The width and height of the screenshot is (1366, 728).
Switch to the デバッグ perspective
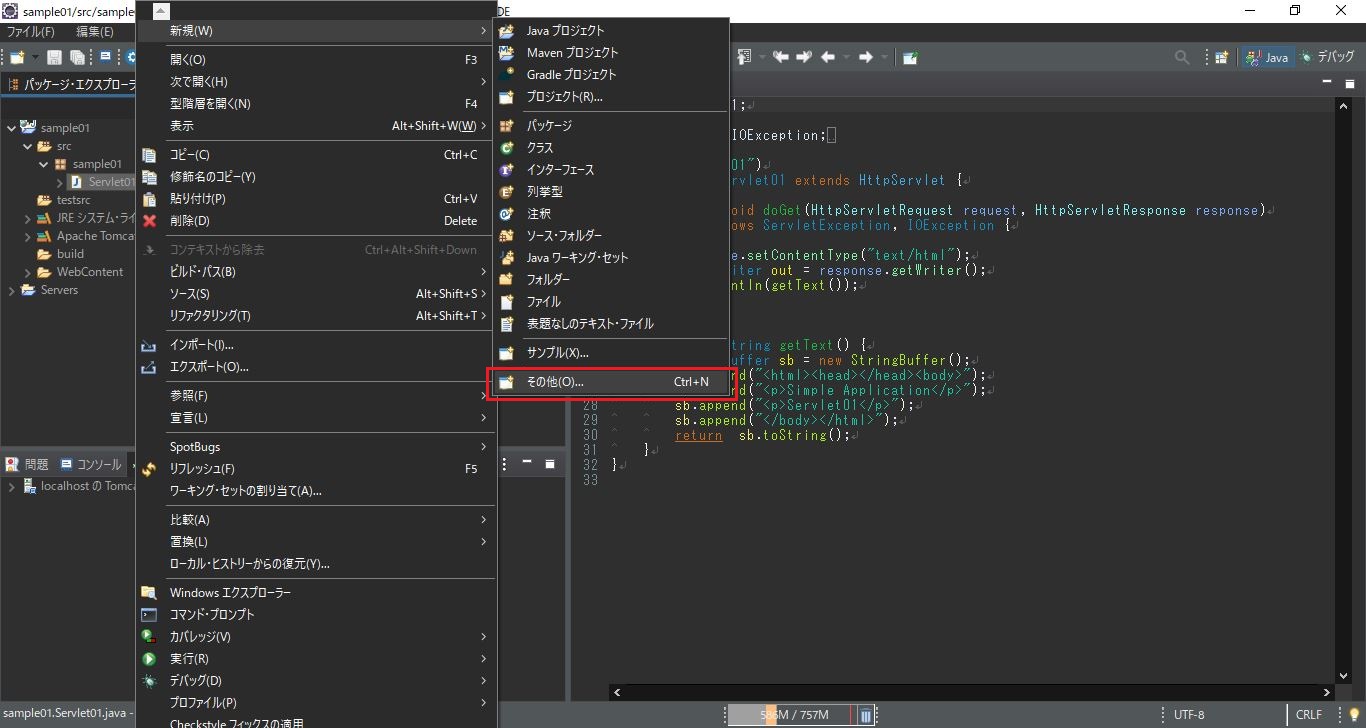[1326, 57]
